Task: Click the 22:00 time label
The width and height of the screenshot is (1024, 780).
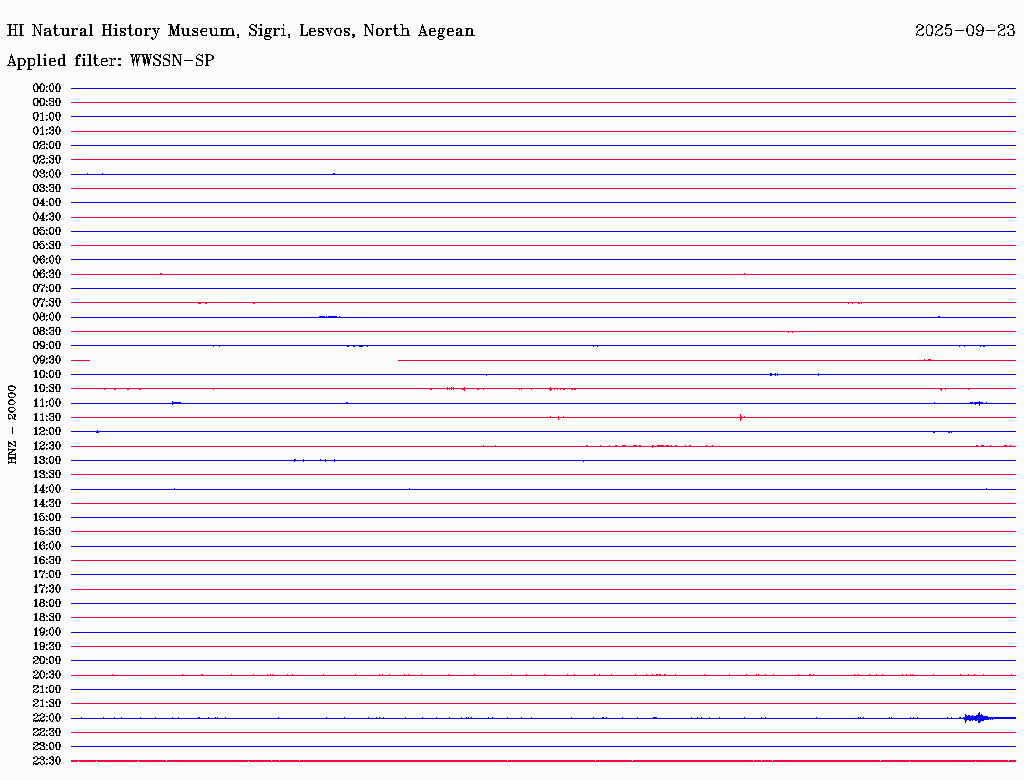Action: 47,718
